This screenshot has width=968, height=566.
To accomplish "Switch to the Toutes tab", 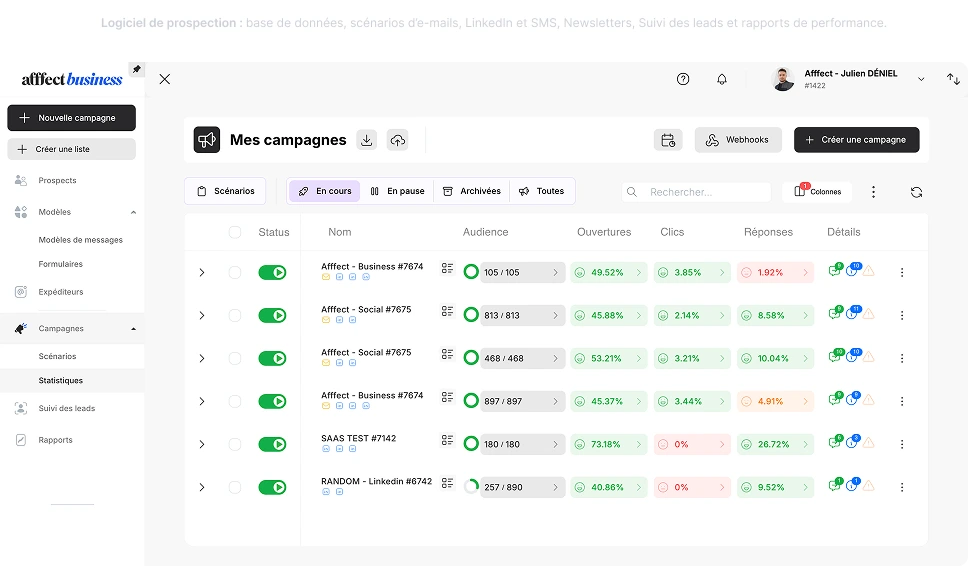I will 542,191.
